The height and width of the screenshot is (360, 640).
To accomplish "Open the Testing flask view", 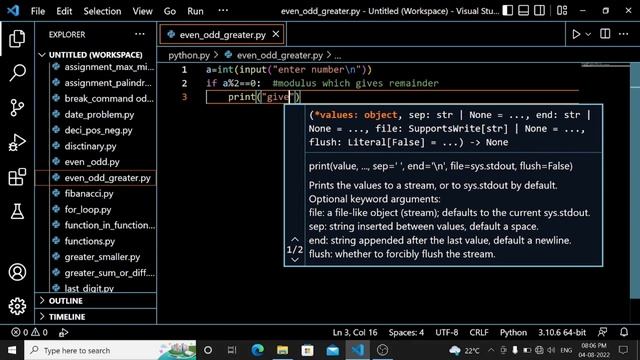I will pos(17,211).
